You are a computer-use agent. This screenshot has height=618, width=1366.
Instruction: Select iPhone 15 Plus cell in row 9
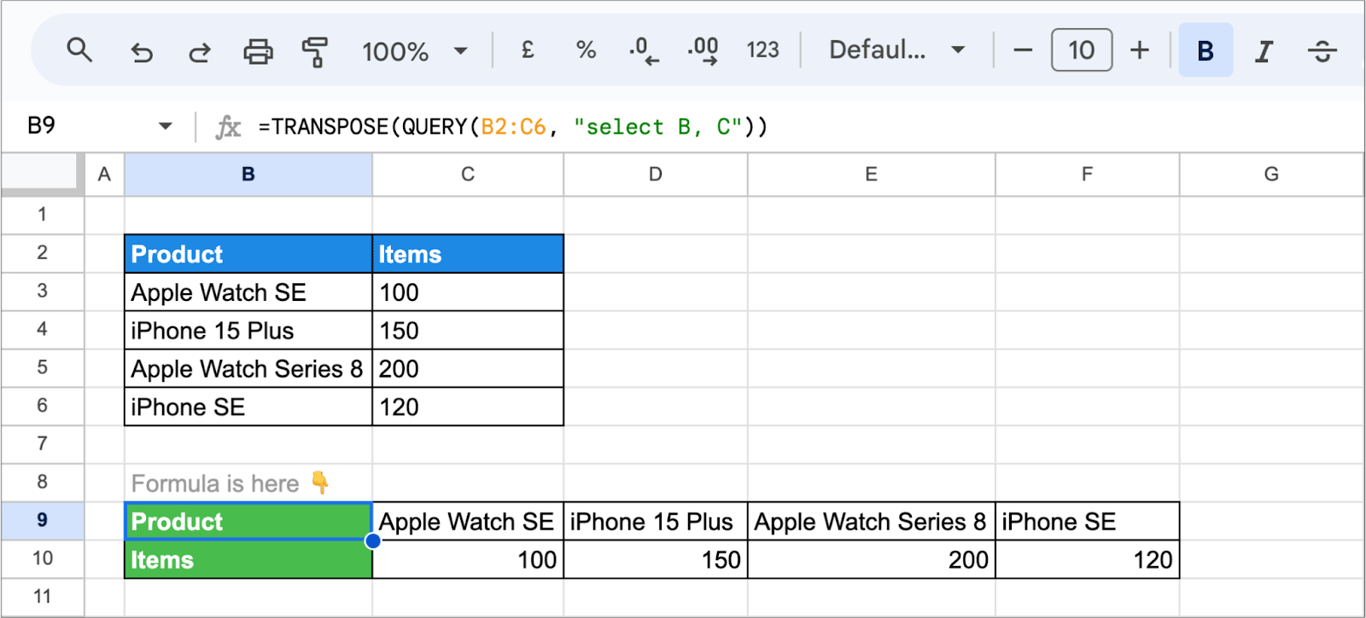point(655,521)
